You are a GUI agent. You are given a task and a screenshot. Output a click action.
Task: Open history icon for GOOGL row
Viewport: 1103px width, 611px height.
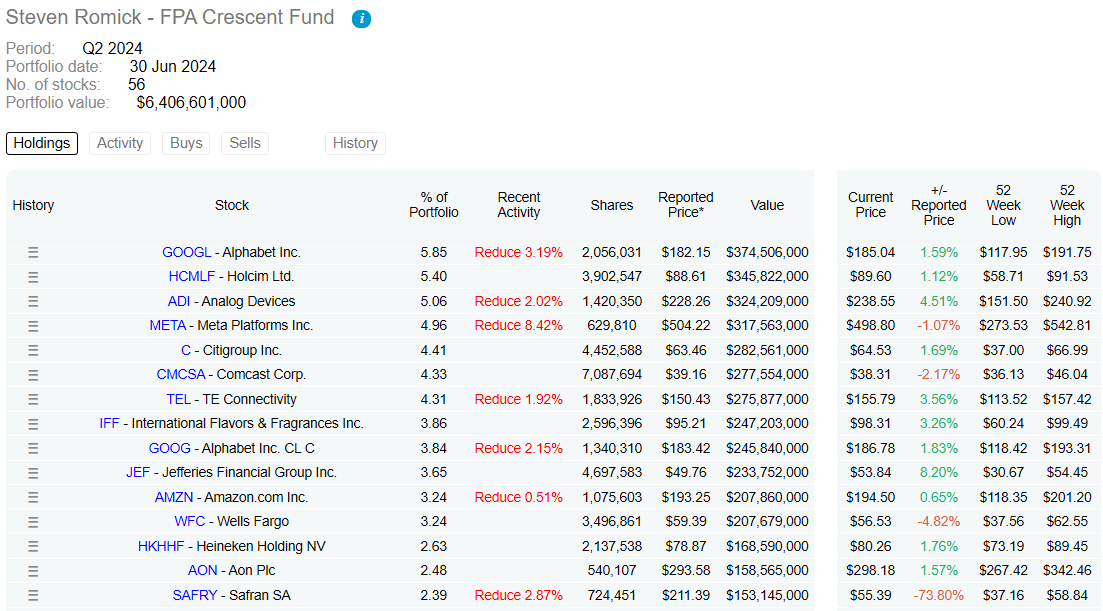(33, 252)
